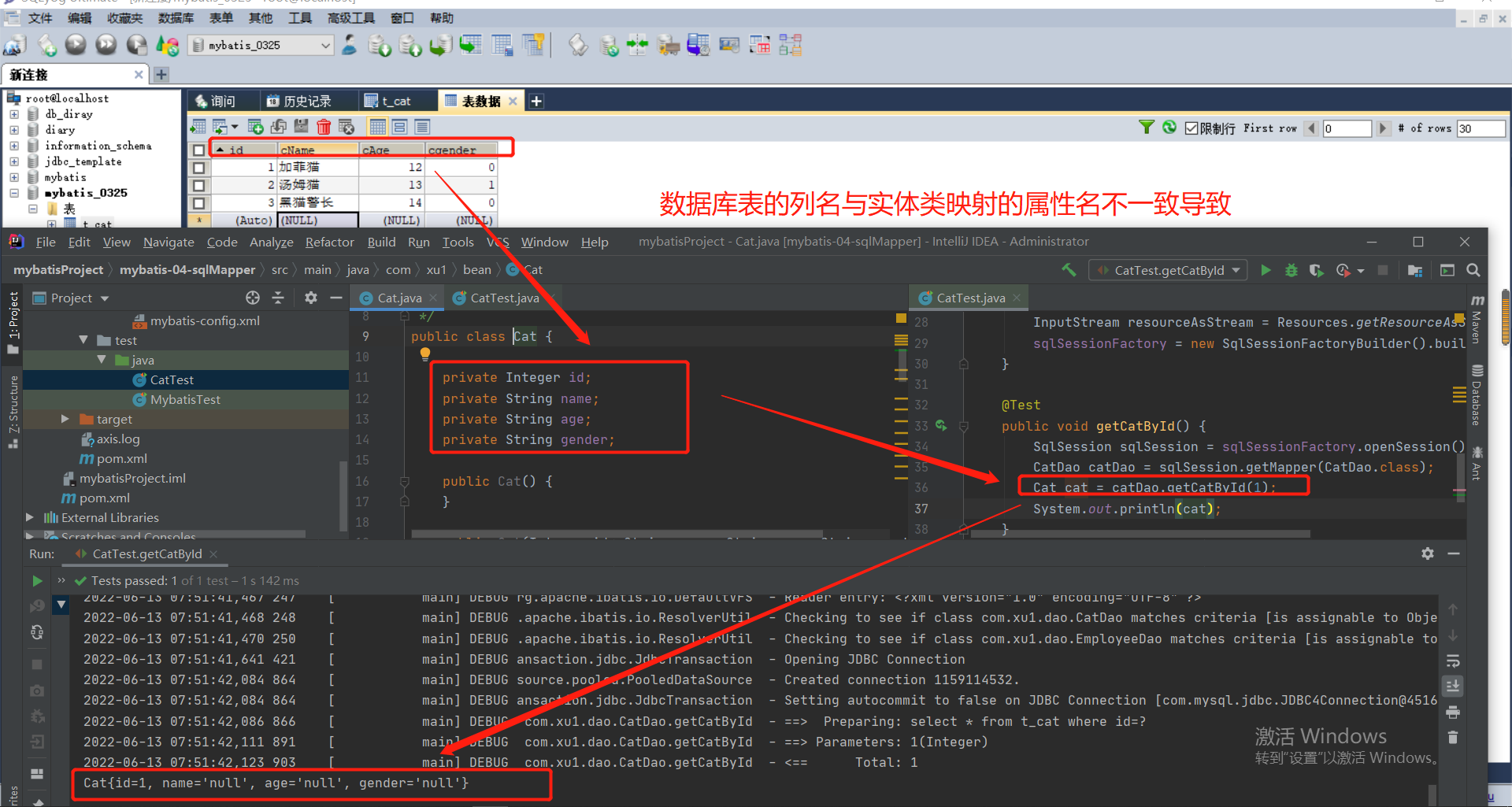This screenshot has height=807, width=1512.
Task: Click the clear-all trash icon in Run panel
Action: coord(1453,738)
